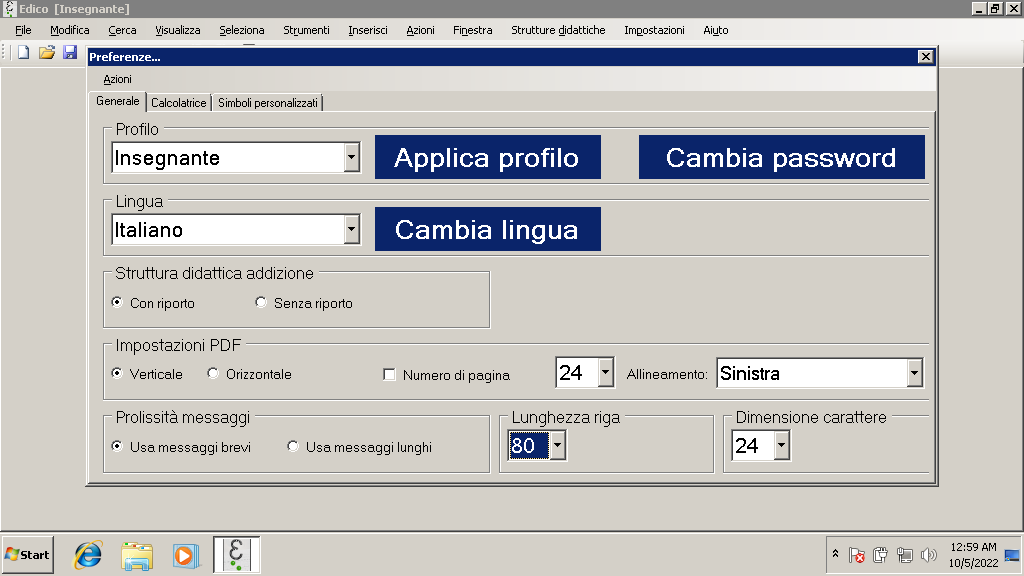
Task: Click the taskbar clock showing 12:59 AM
Action: (x=973, y=547)
